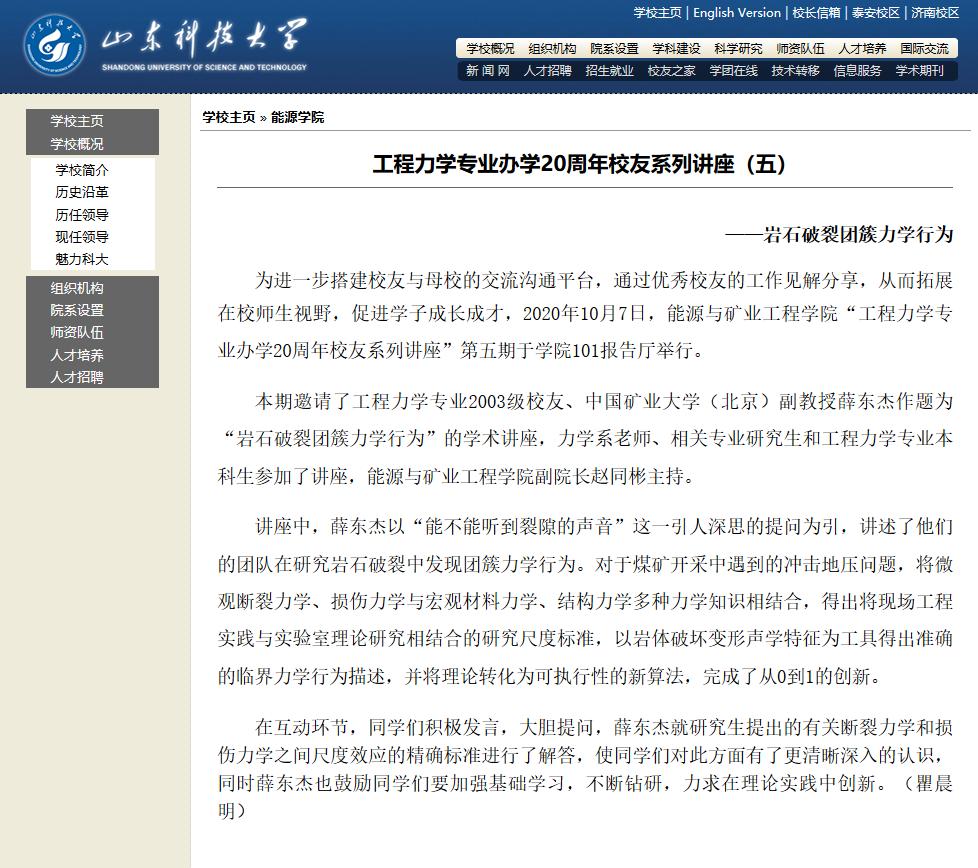This screenshot has height=868, width=978.
Task: Open 学团在线 navigation item
Action: pyautogui.click(x=734, y=71)
